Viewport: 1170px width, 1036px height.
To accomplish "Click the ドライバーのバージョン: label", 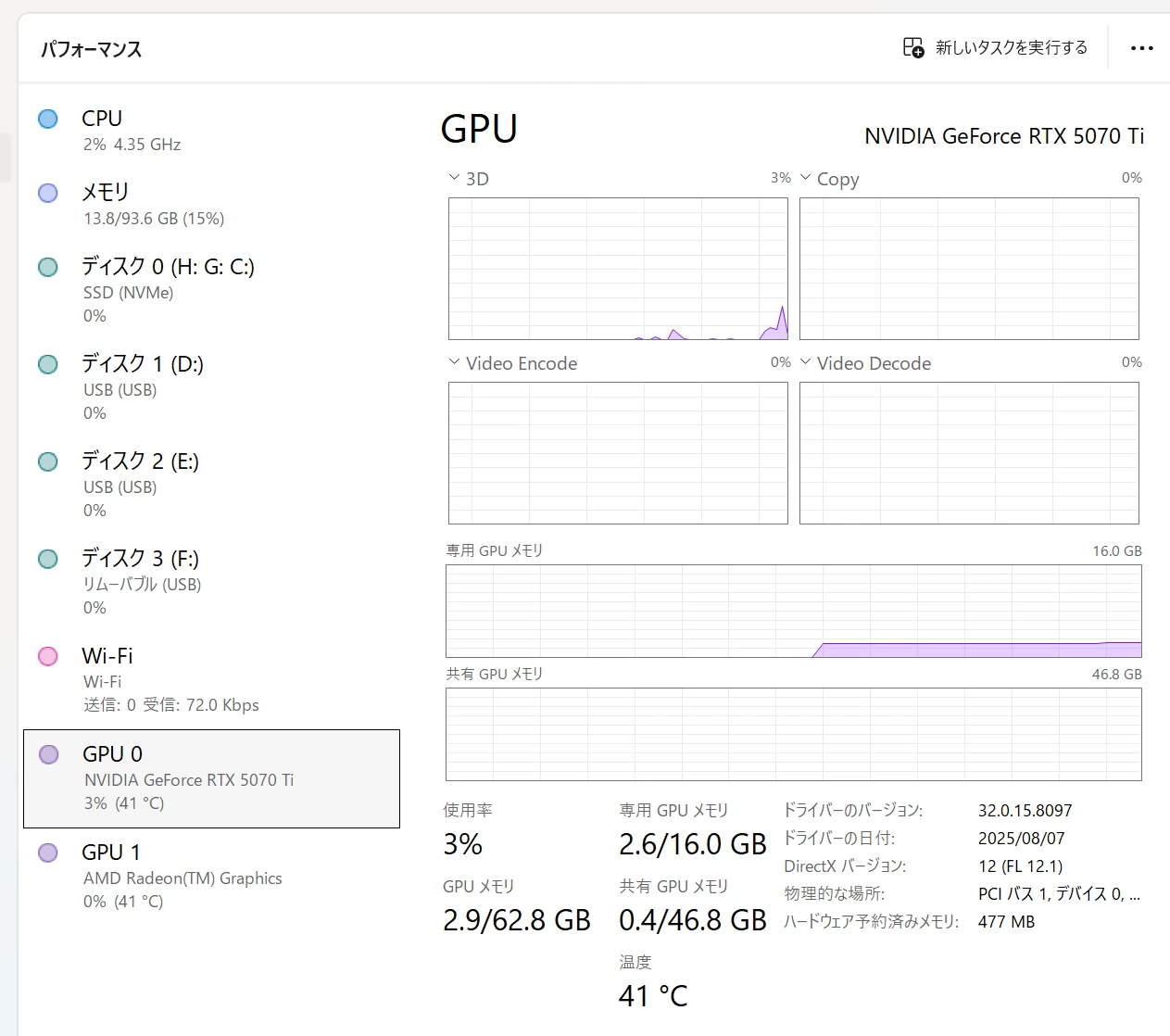I will tap(853, 810).
